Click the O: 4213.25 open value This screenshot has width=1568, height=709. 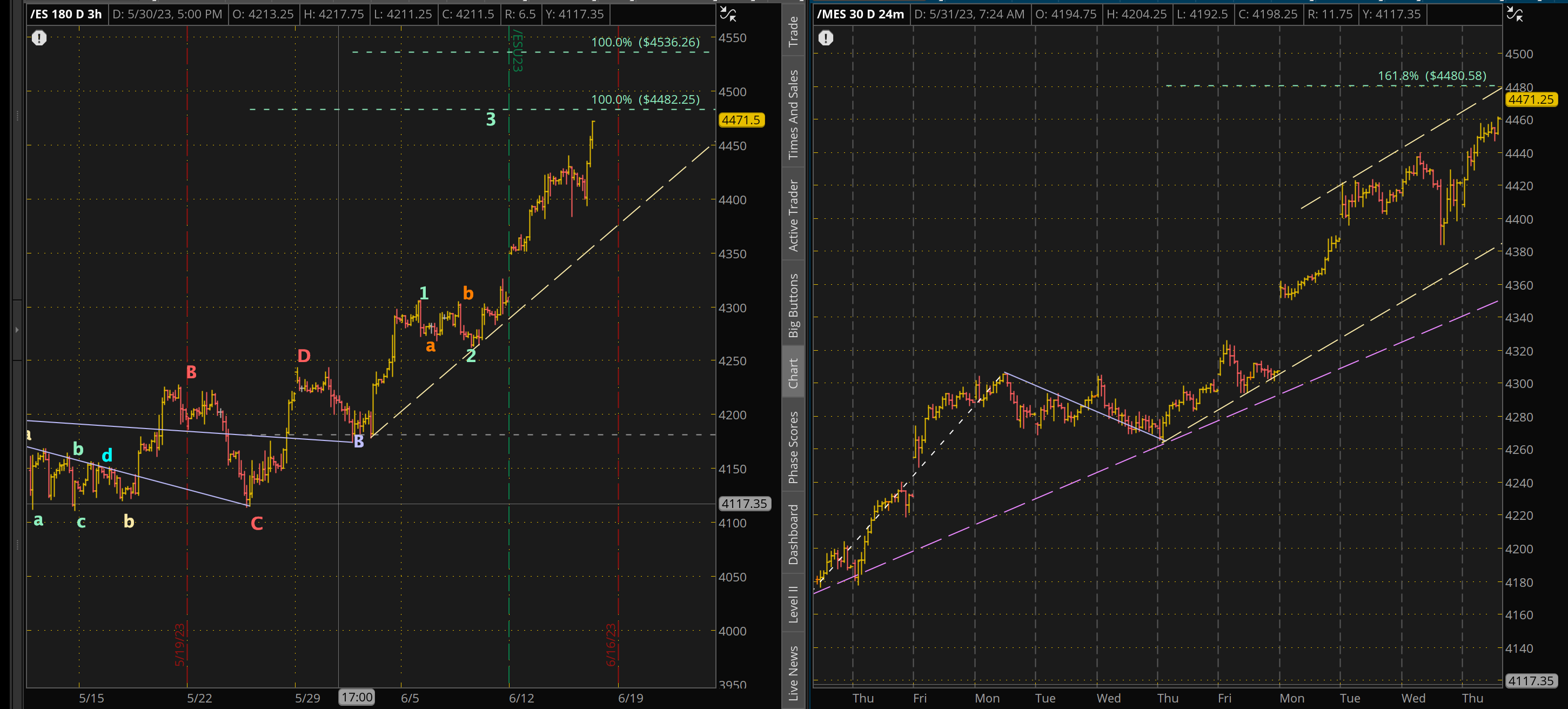click(263, 14)
